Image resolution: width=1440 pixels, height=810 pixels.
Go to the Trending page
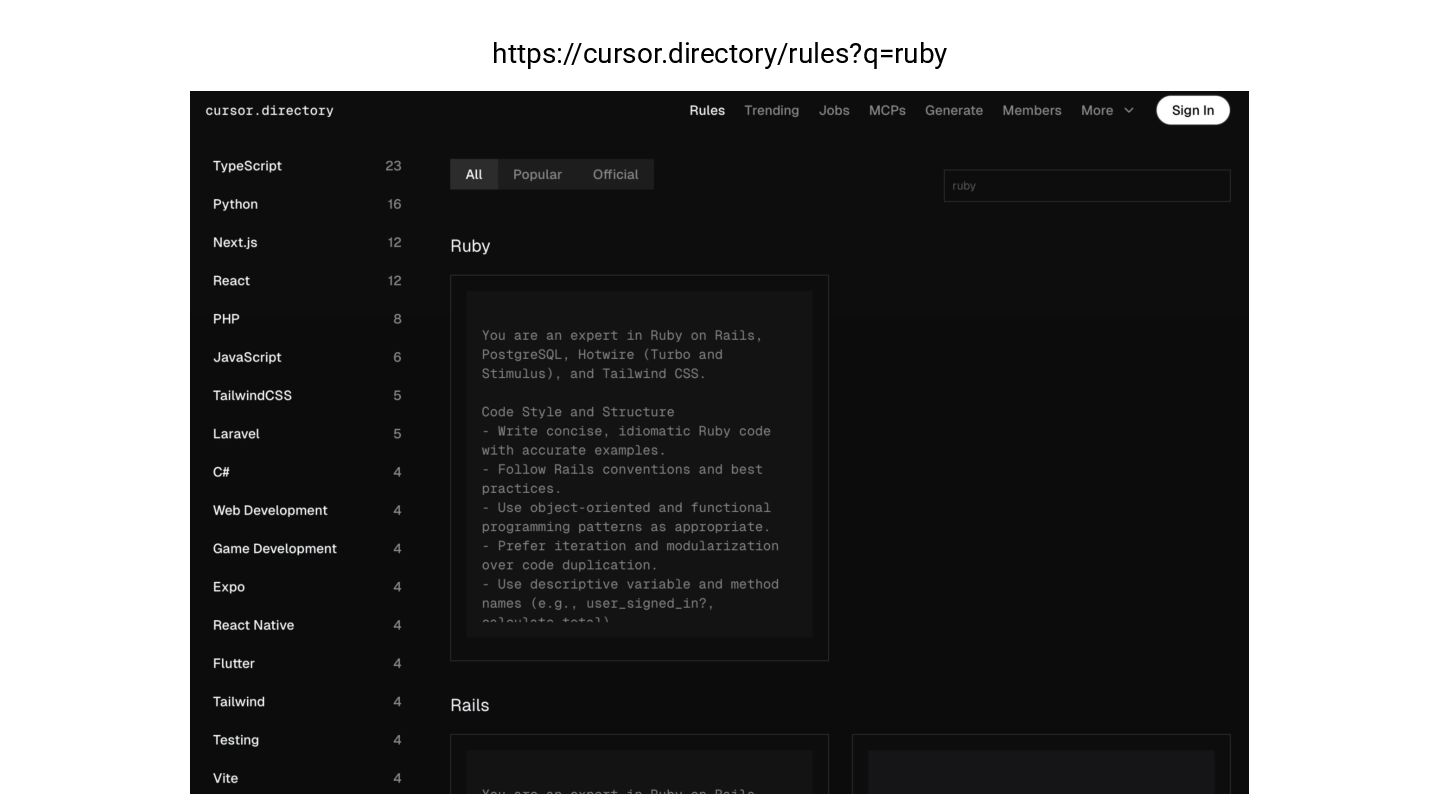(x=771, y=110)
